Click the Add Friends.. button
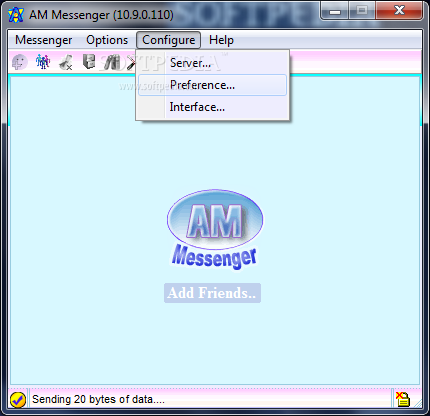 click(x=212, y=293)
